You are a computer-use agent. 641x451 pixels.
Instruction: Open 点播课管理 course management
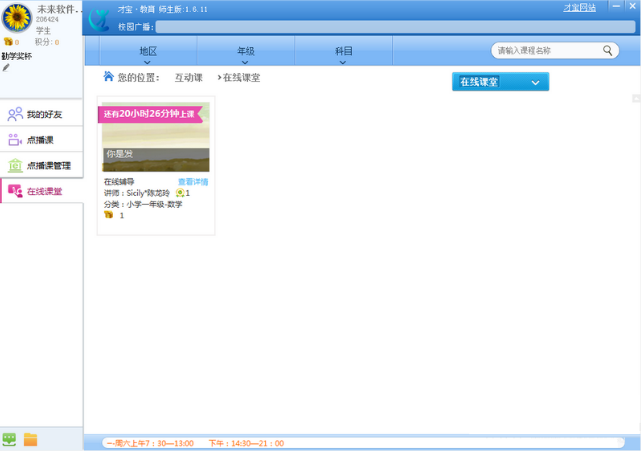tap(41, 166)
